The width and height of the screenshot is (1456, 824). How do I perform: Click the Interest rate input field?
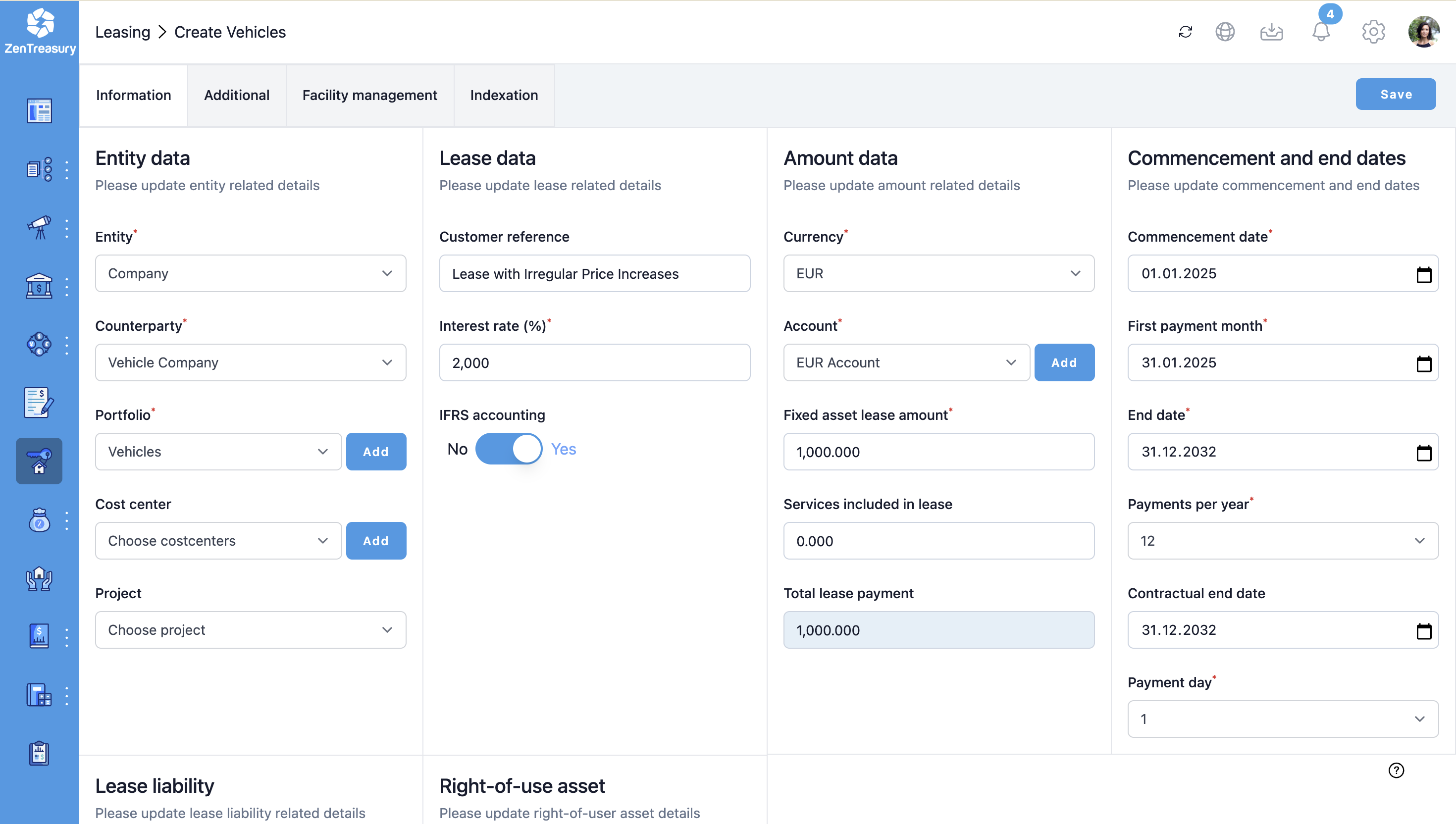coord(594,363)
